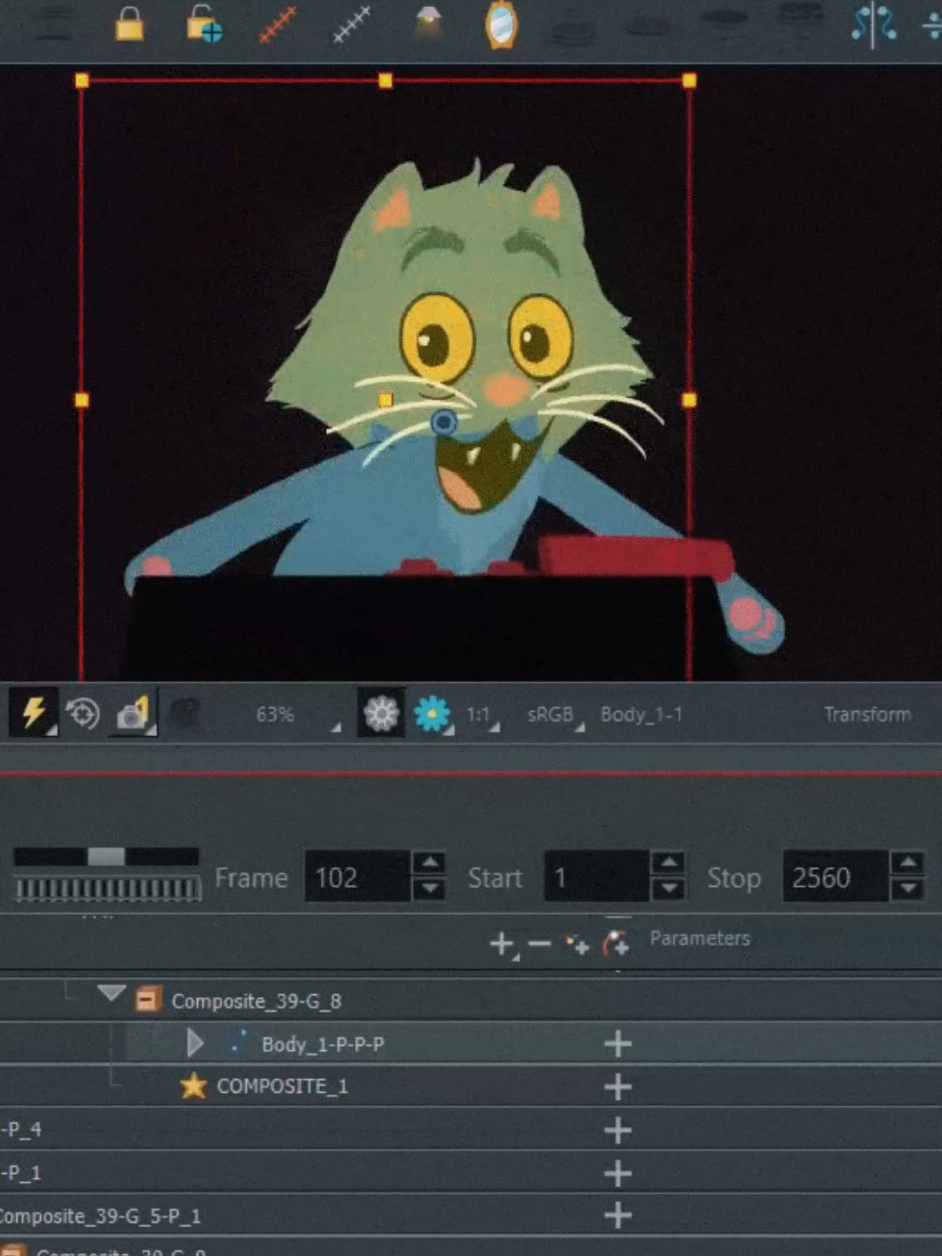
Task: Click the plus on COMPOSITE_1 row
Action: [x=618, y=1087]
